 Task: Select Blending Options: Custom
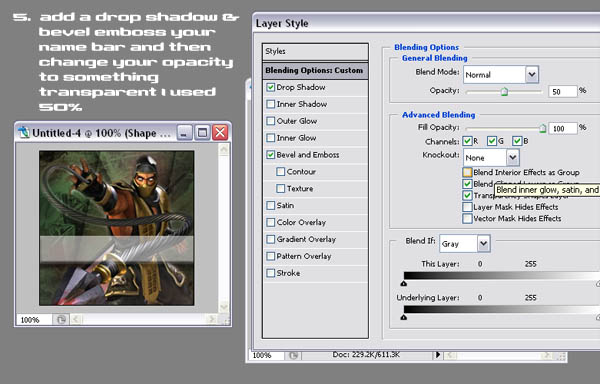pyautogui.click(x=315, y=70)
